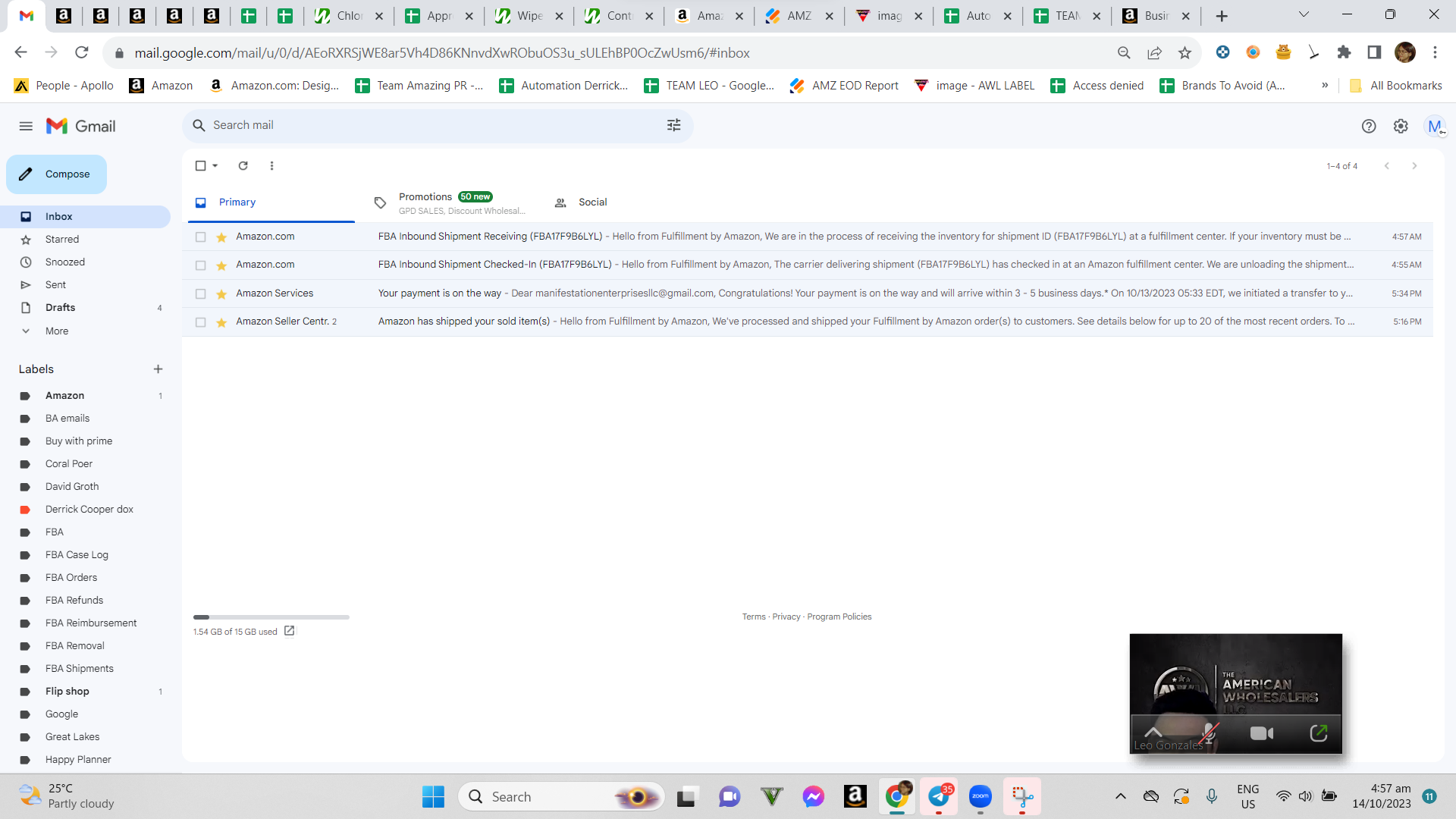Open Messenger from the taskbar

pyautogui.click(x=814, y=797)
